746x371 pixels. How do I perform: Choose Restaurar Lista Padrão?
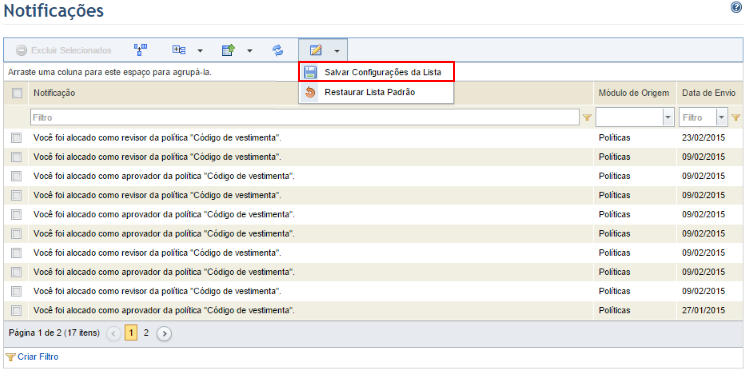pos(377,92)
